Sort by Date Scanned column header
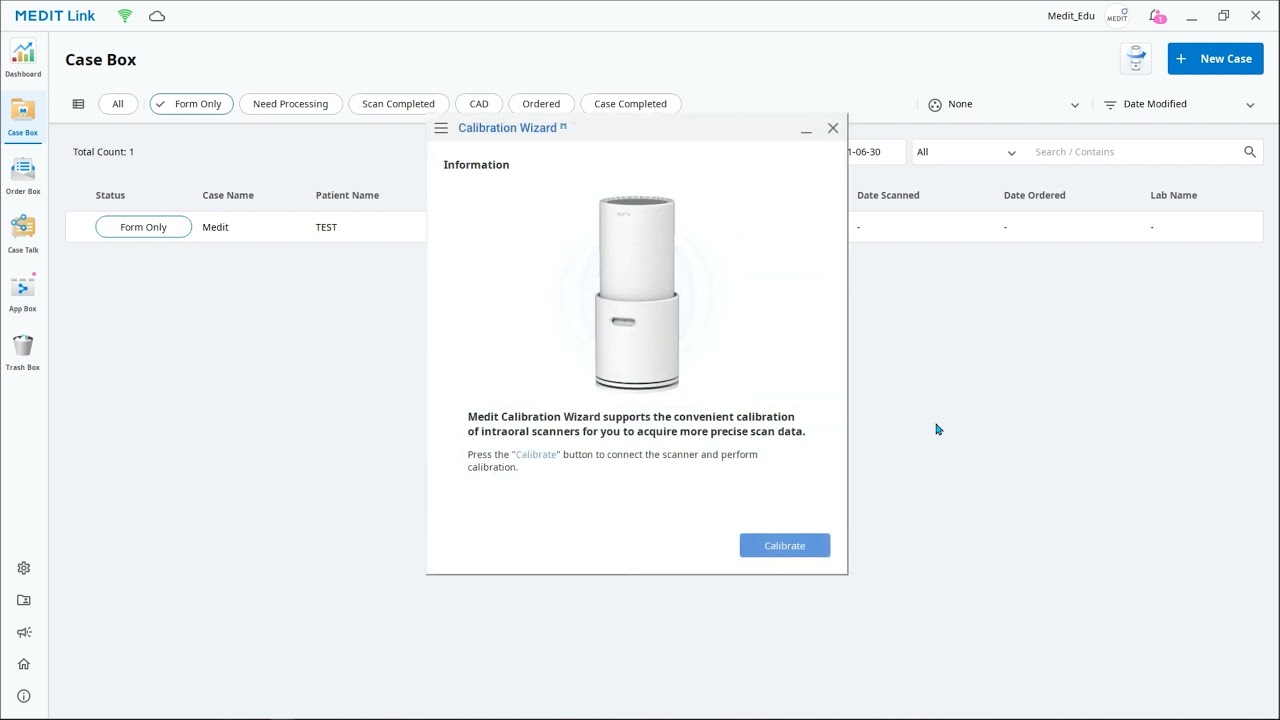Screen dimensions: 1280x720 888,195
